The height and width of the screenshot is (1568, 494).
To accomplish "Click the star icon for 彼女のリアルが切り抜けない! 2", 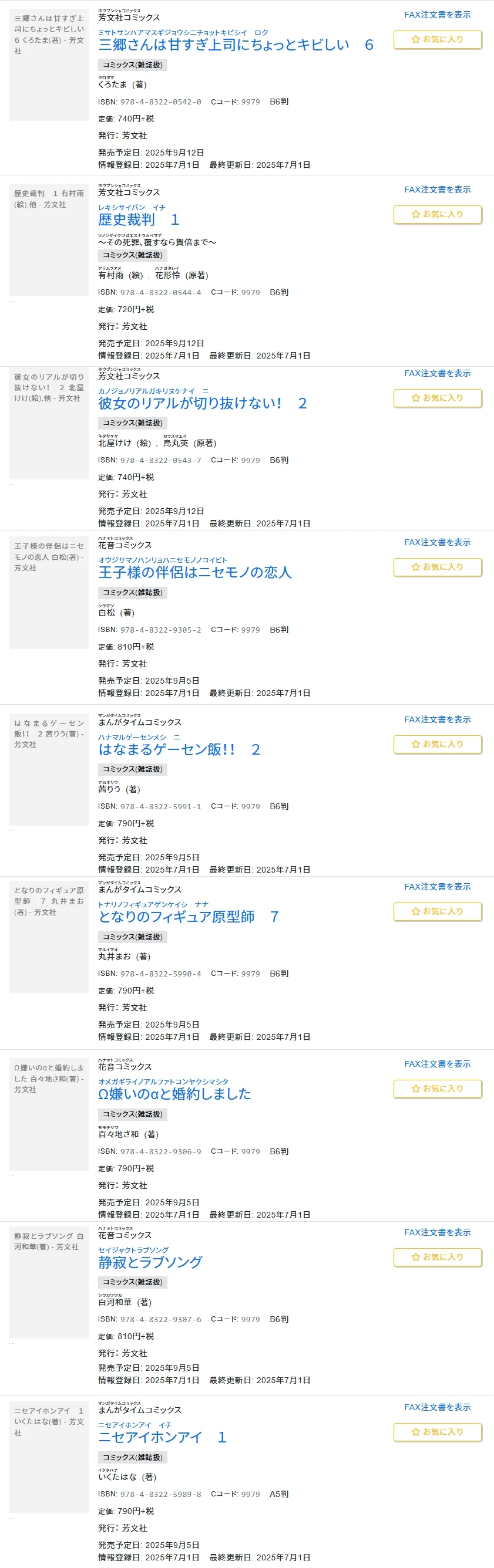I will coord(415,398).
